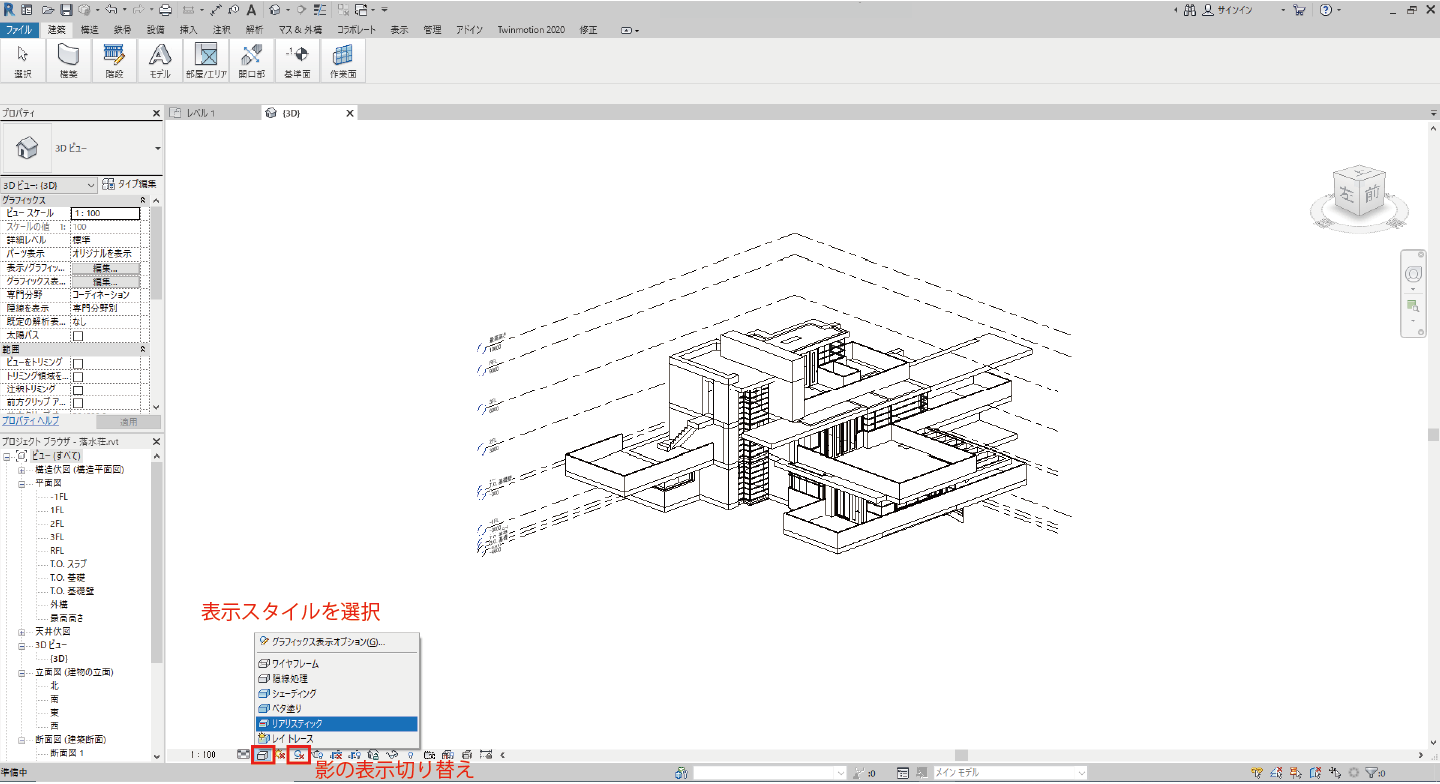This screenshot has width=1440, height=784.
Task: Collapse the 平面図 tree node
Action: [21, 483]
